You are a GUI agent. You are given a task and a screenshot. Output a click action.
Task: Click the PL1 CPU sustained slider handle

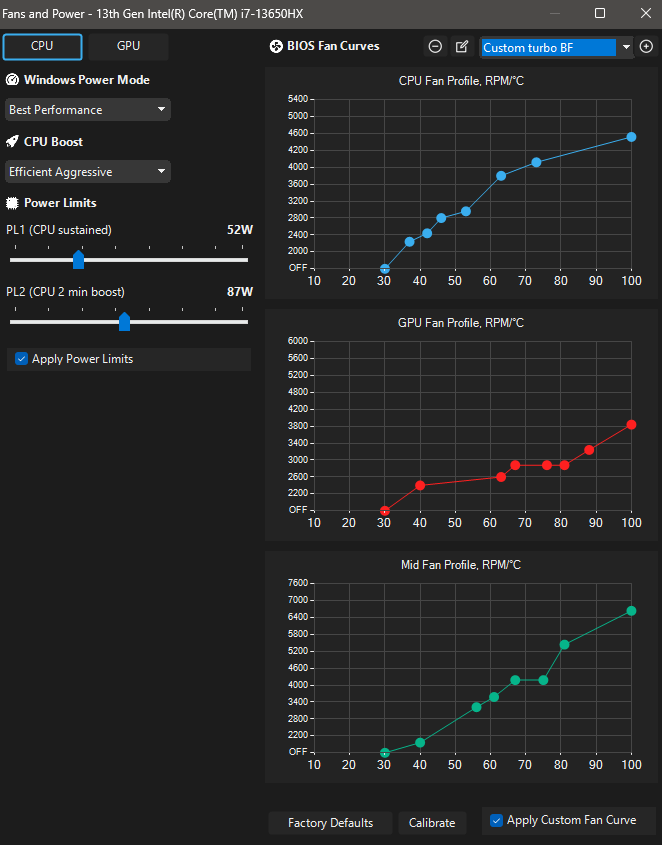point(78,260)
